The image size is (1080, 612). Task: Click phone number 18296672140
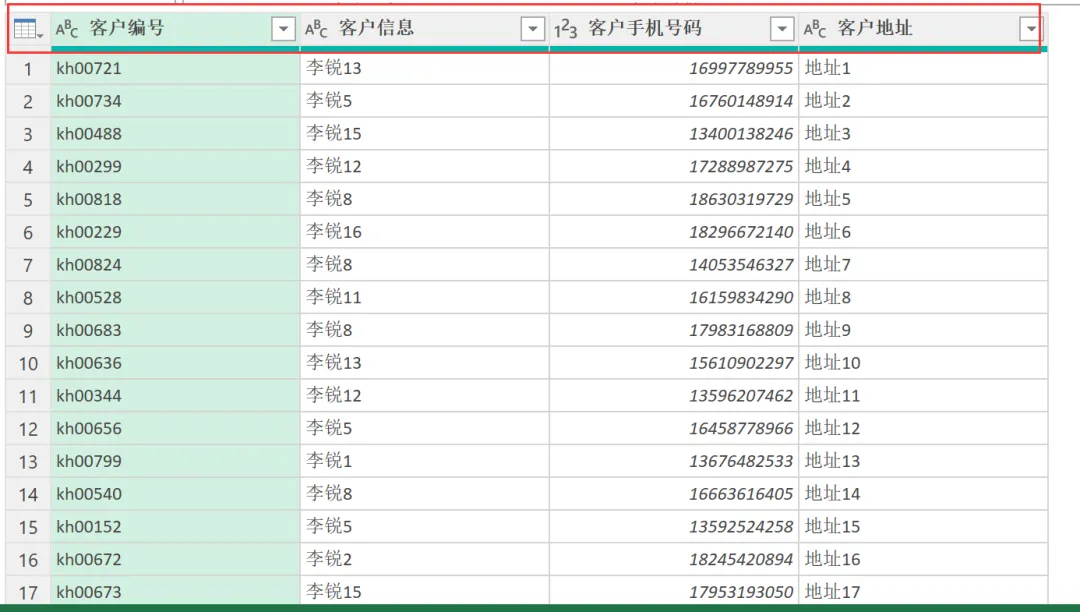741,232
